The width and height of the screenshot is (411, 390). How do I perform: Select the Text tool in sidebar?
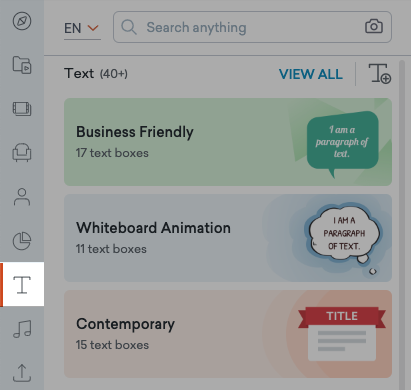[x=22, y=284]
